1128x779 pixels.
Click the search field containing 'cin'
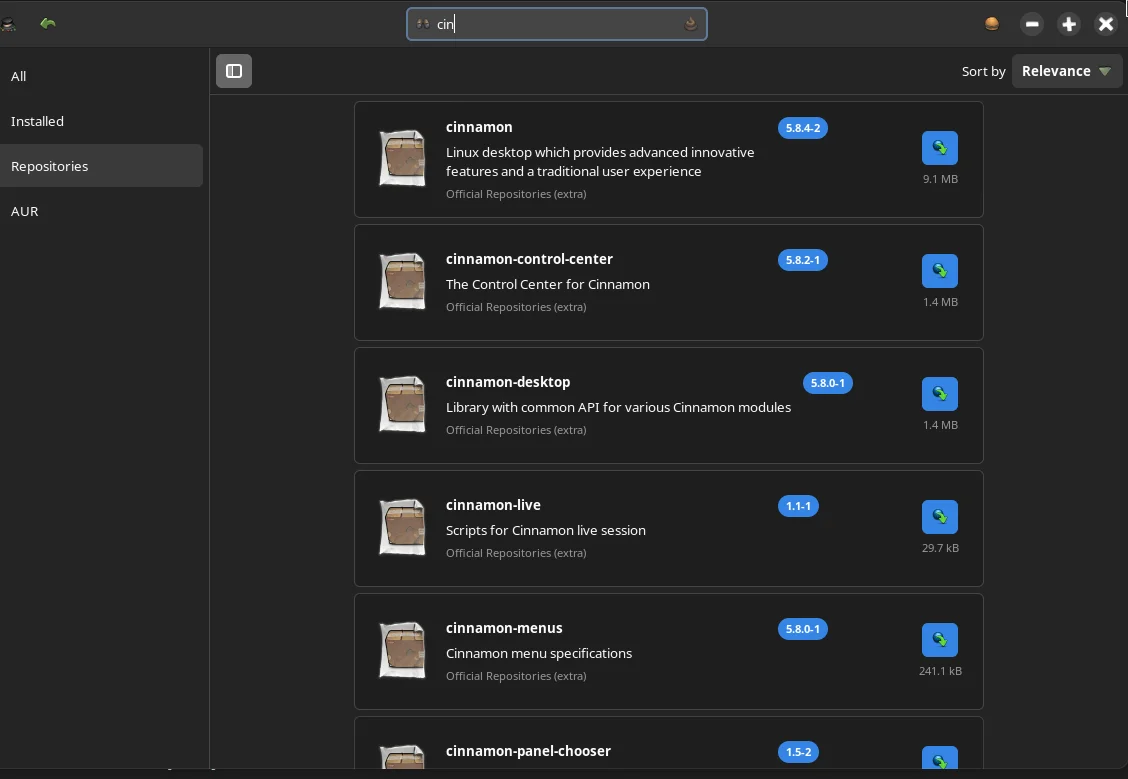coord(556,24)
